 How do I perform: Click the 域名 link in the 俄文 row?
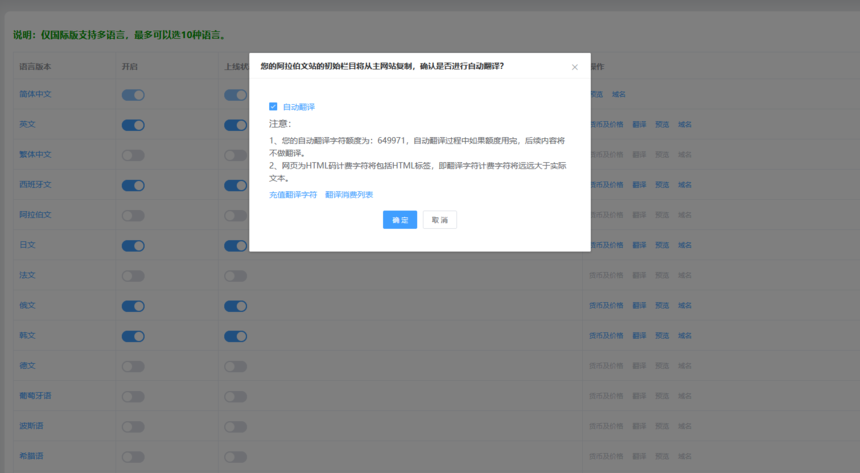pos(684,306)
